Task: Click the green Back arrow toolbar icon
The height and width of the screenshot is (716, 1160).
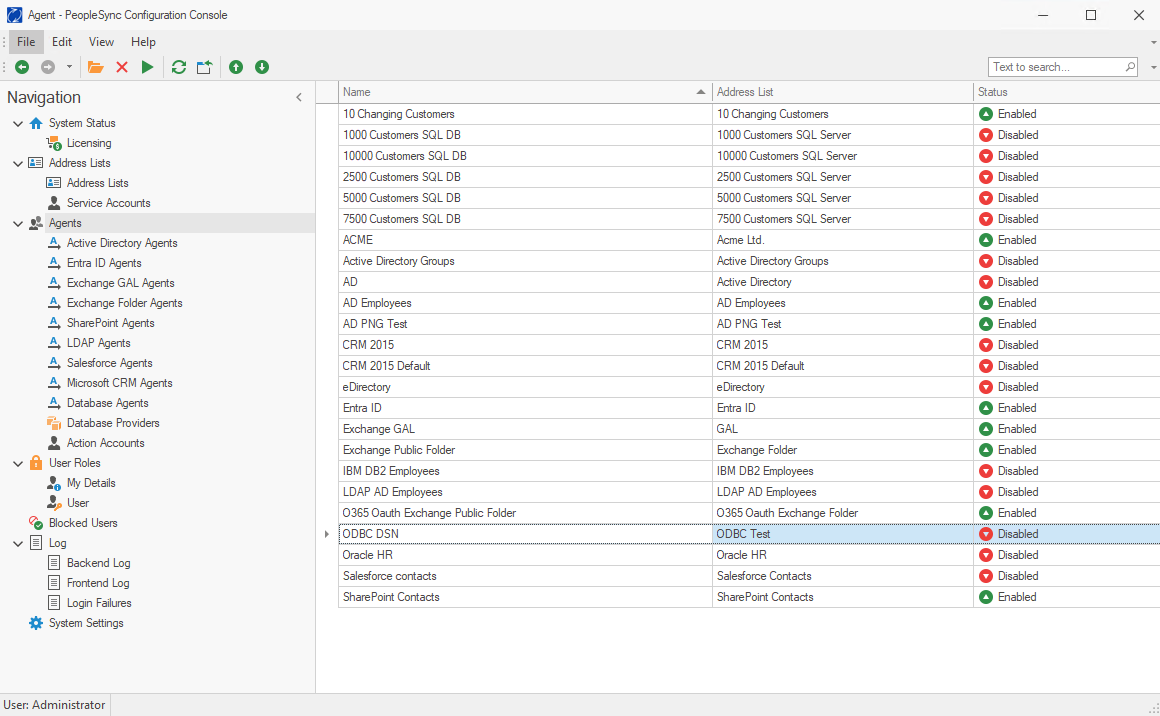Action: (x=22, y=67)
